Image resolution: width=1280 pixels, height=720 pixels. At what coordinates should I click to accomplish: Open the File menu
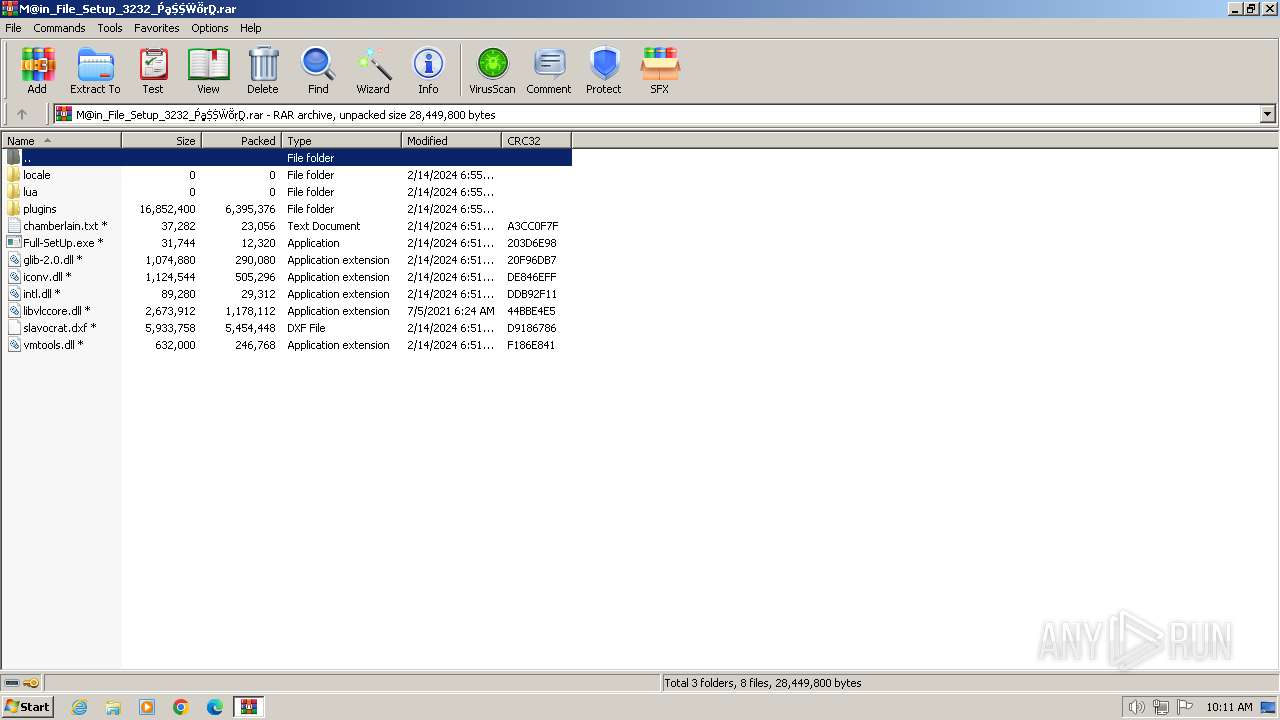[14, 28]
